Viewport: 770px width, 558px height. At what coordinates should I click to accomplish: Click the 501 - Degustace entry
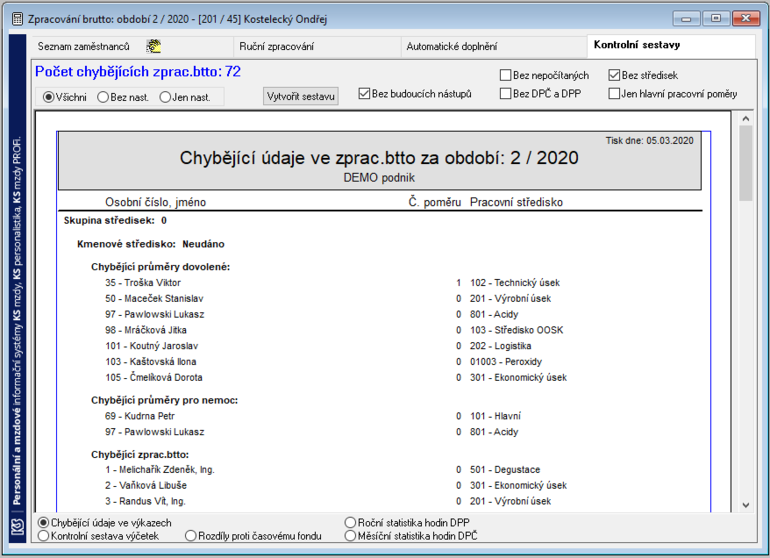tap(505, 470)
